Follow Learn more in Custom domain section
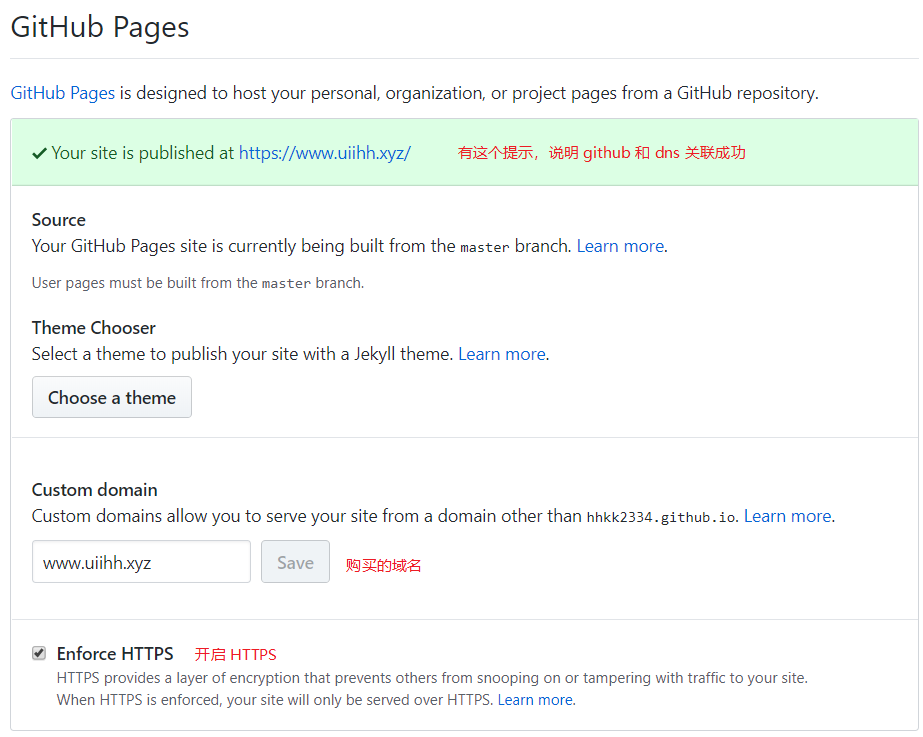Image resolution: width=923 pixels, height=737 pixels. 787,516
